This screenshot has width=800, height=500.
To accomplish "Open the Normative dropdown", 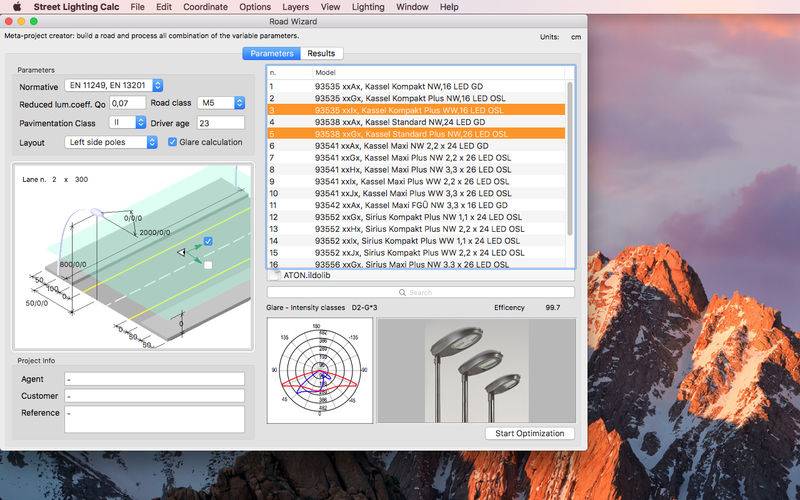I will 114,85.
